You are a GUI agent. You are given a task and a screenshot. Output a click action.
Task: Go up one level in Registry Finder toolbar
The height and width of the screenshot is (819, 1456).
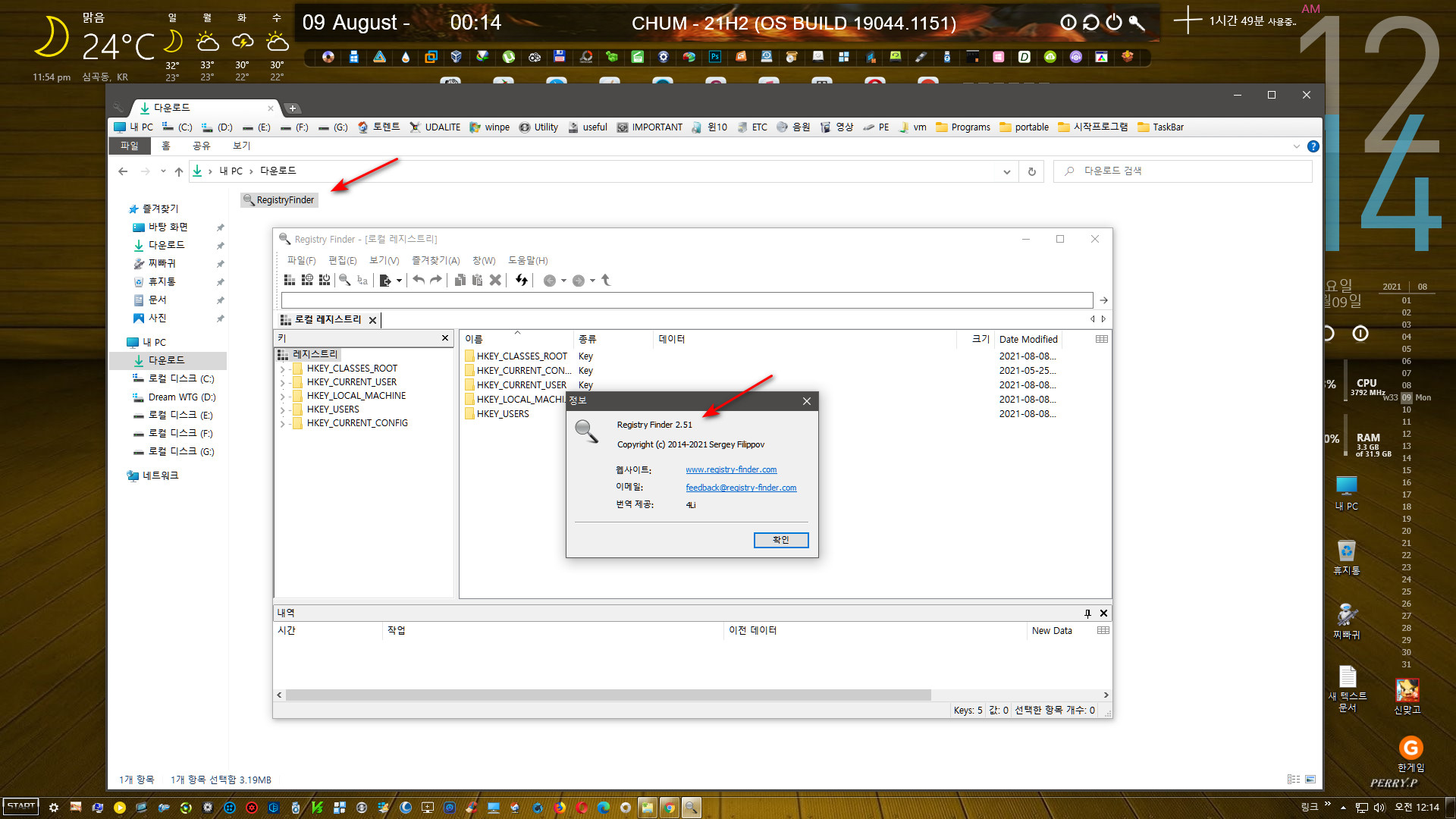(606, 281)
